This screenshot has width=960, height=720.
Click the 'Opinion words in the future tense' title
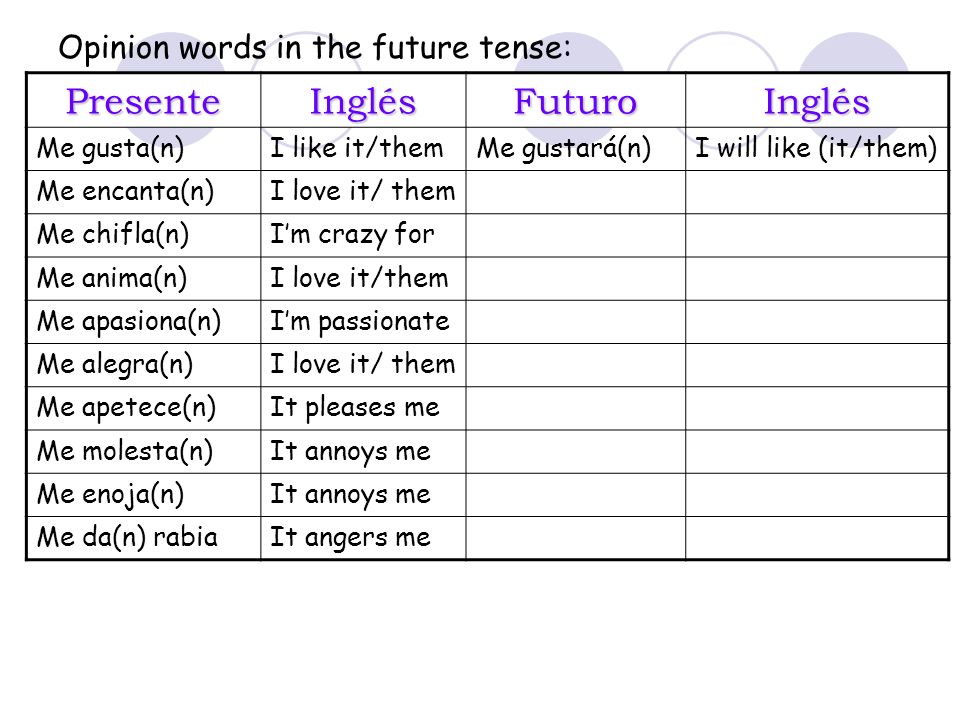315,48
